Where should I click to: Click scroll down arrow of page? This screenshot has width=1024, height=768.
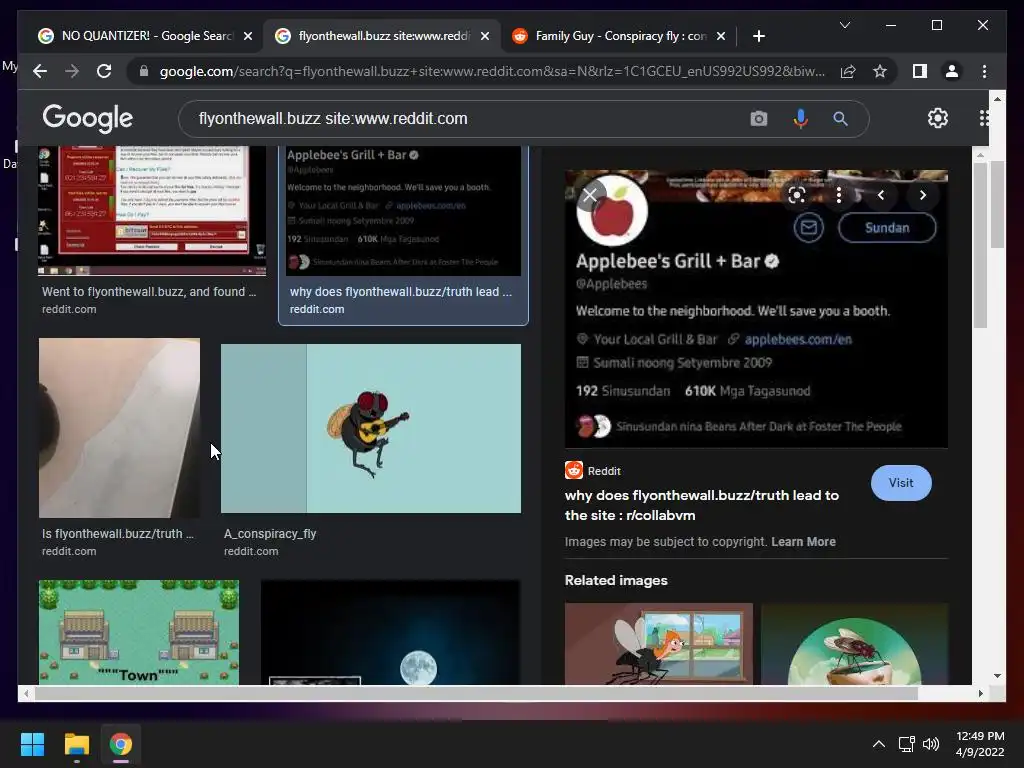coord(997,676)
